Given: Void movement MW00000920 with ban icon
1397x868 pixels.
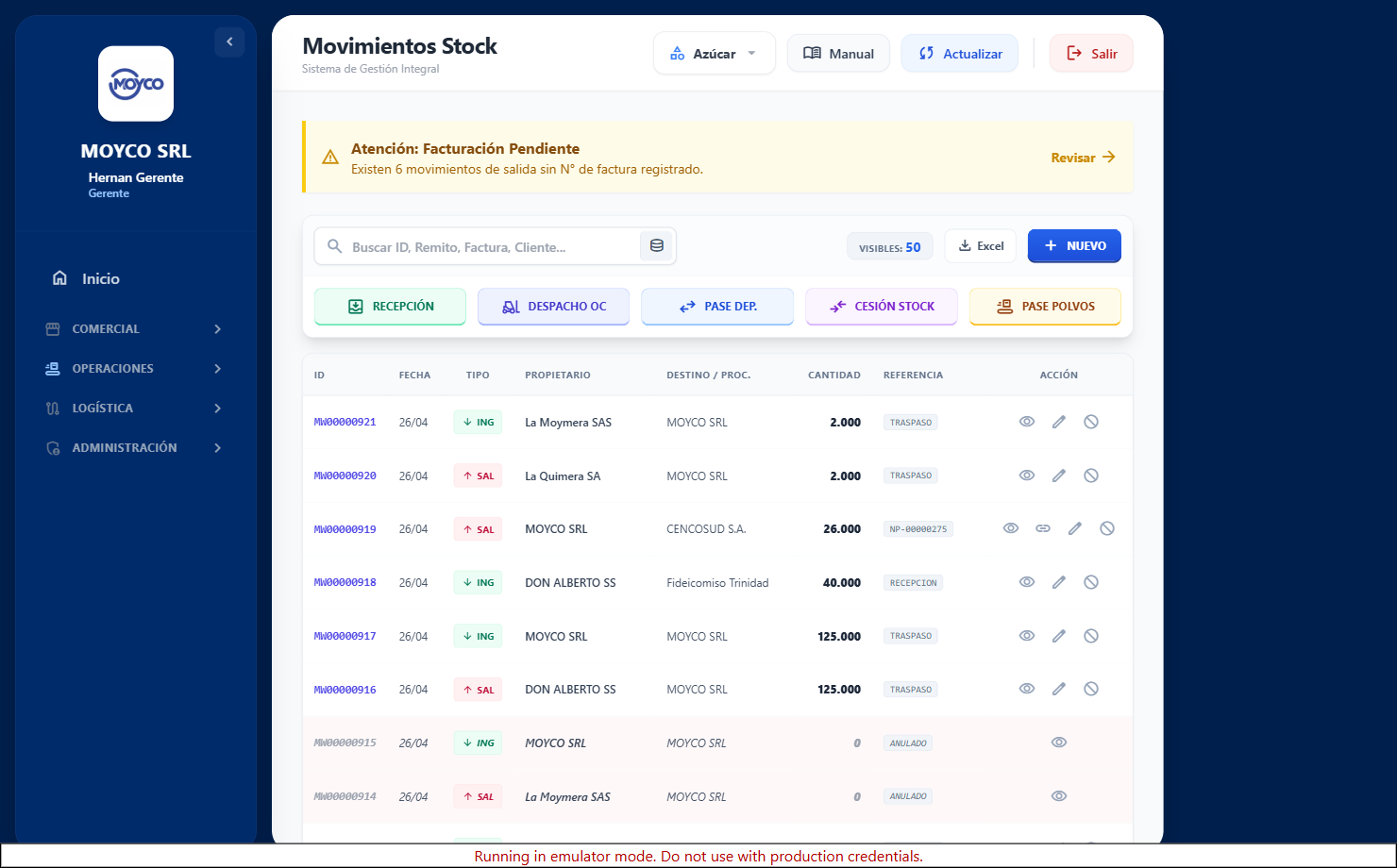Looking at the screenshot, I should tap(1091, 476).
